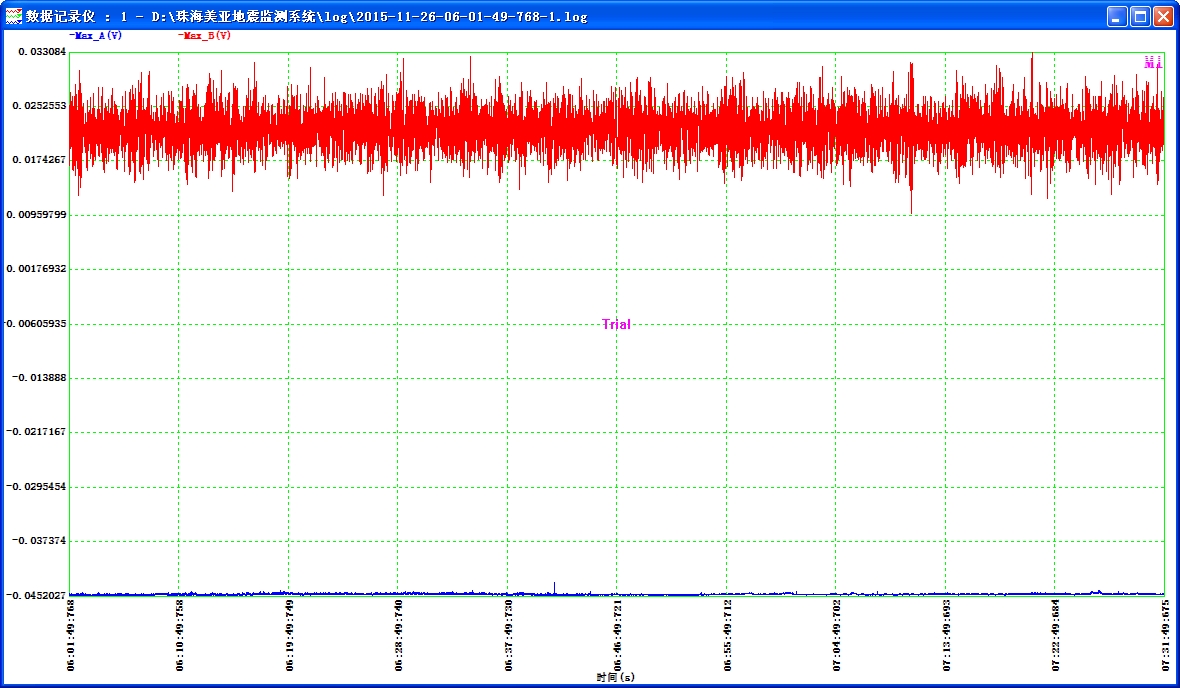Click the 06:37:49:730 time label

point(508,635)
